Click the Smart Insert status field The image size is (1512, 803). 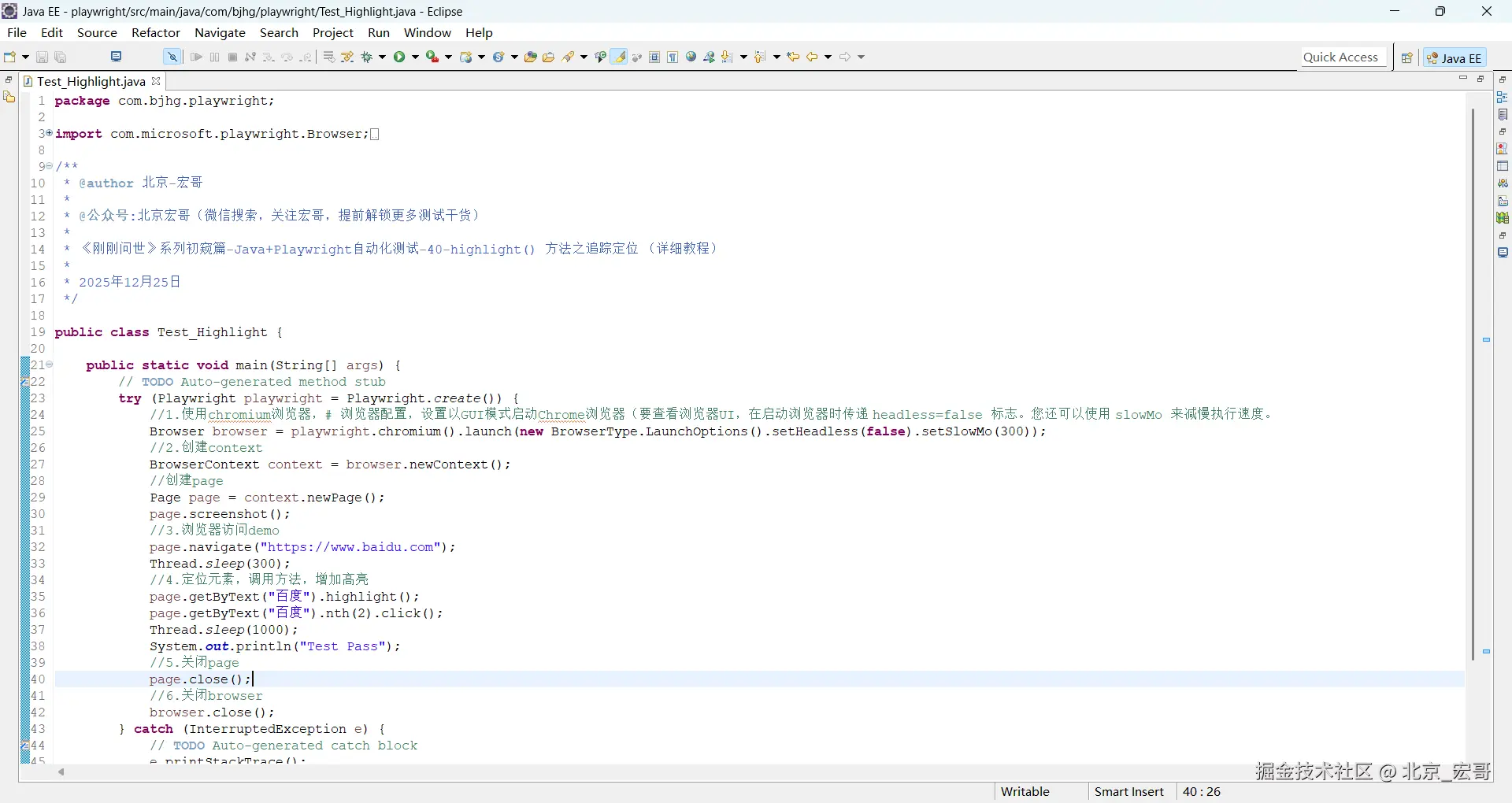[1128, 791]
